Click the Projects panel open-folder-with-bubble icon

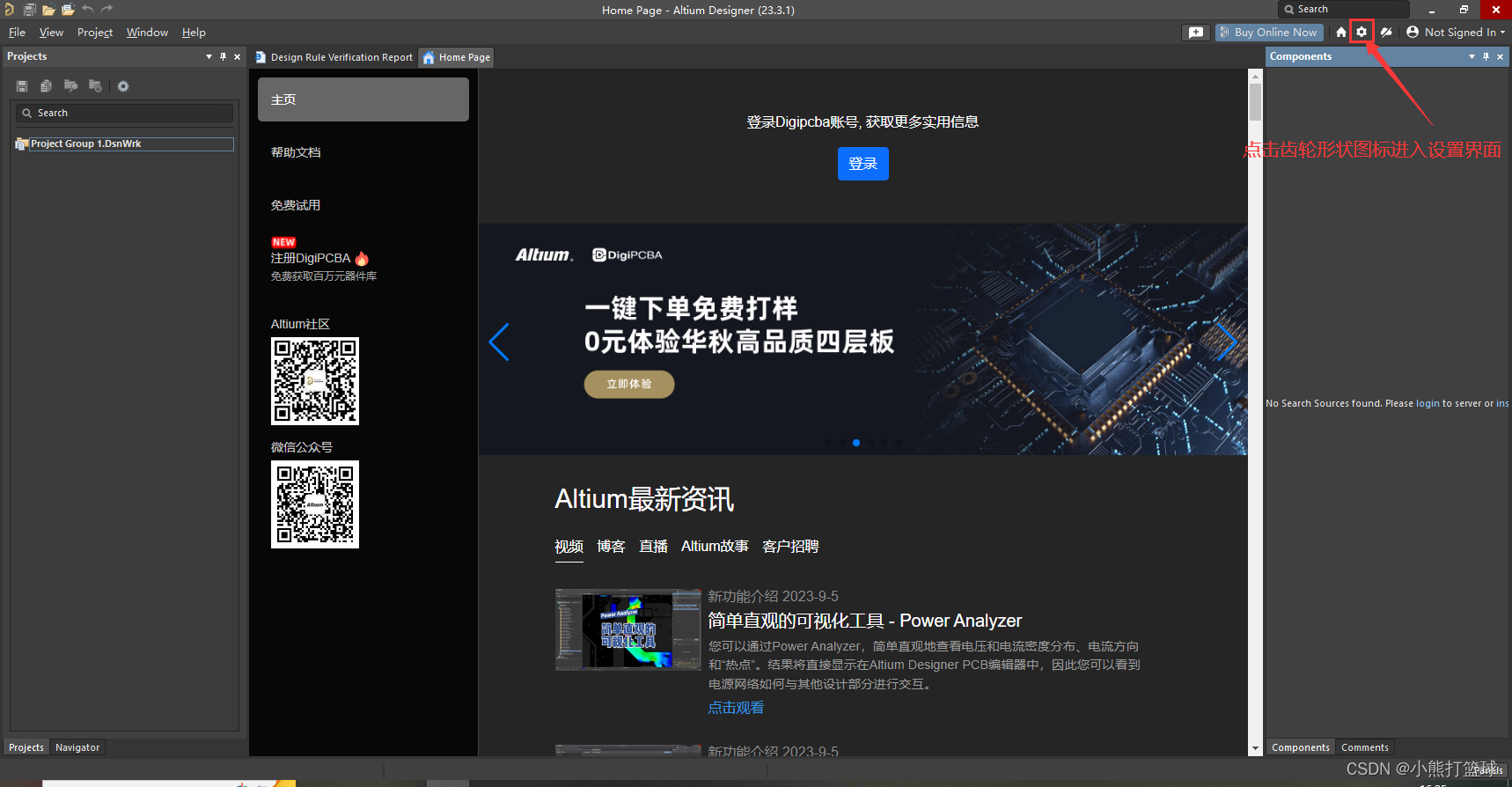tap(70, 86)
